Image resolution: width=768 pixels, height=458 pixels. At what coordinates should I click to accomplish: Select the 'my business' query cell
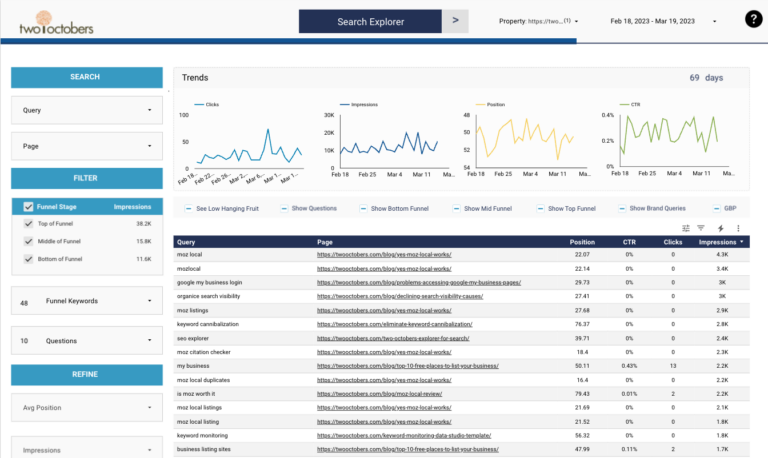pos(193,366)
